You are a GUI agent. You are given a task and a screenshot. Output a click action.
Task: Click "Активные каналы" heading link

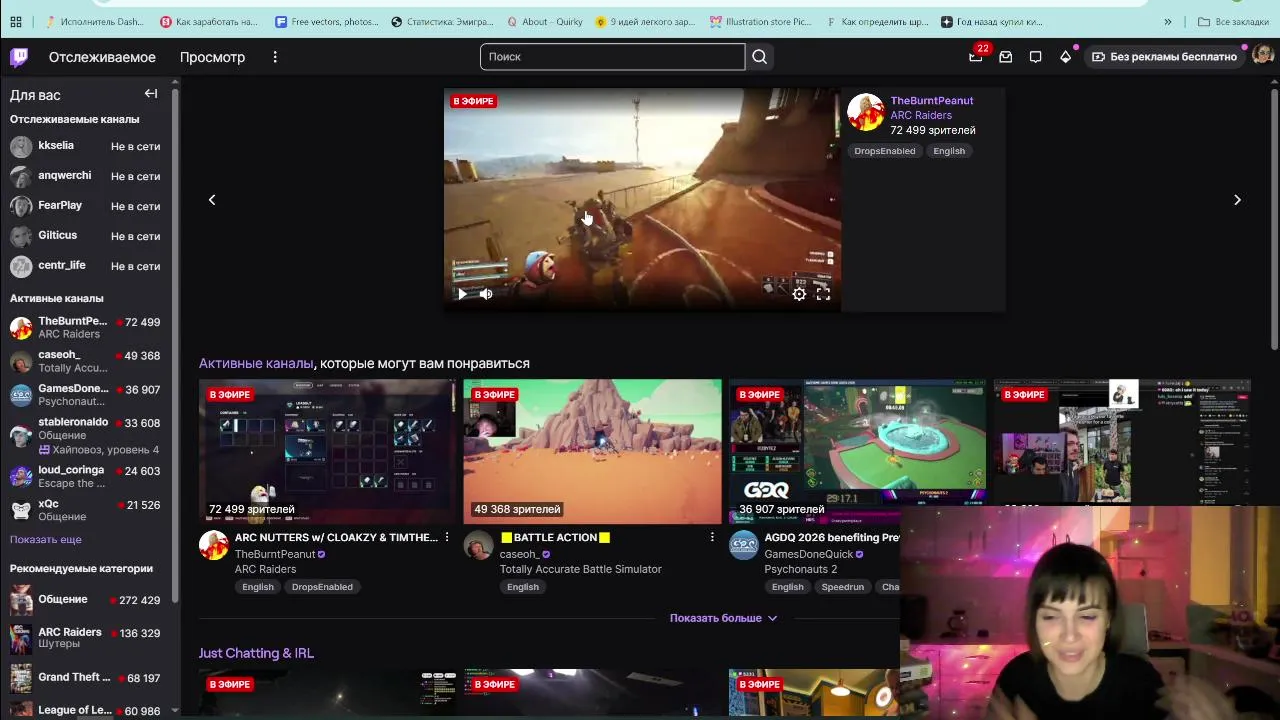coord(256,364)
